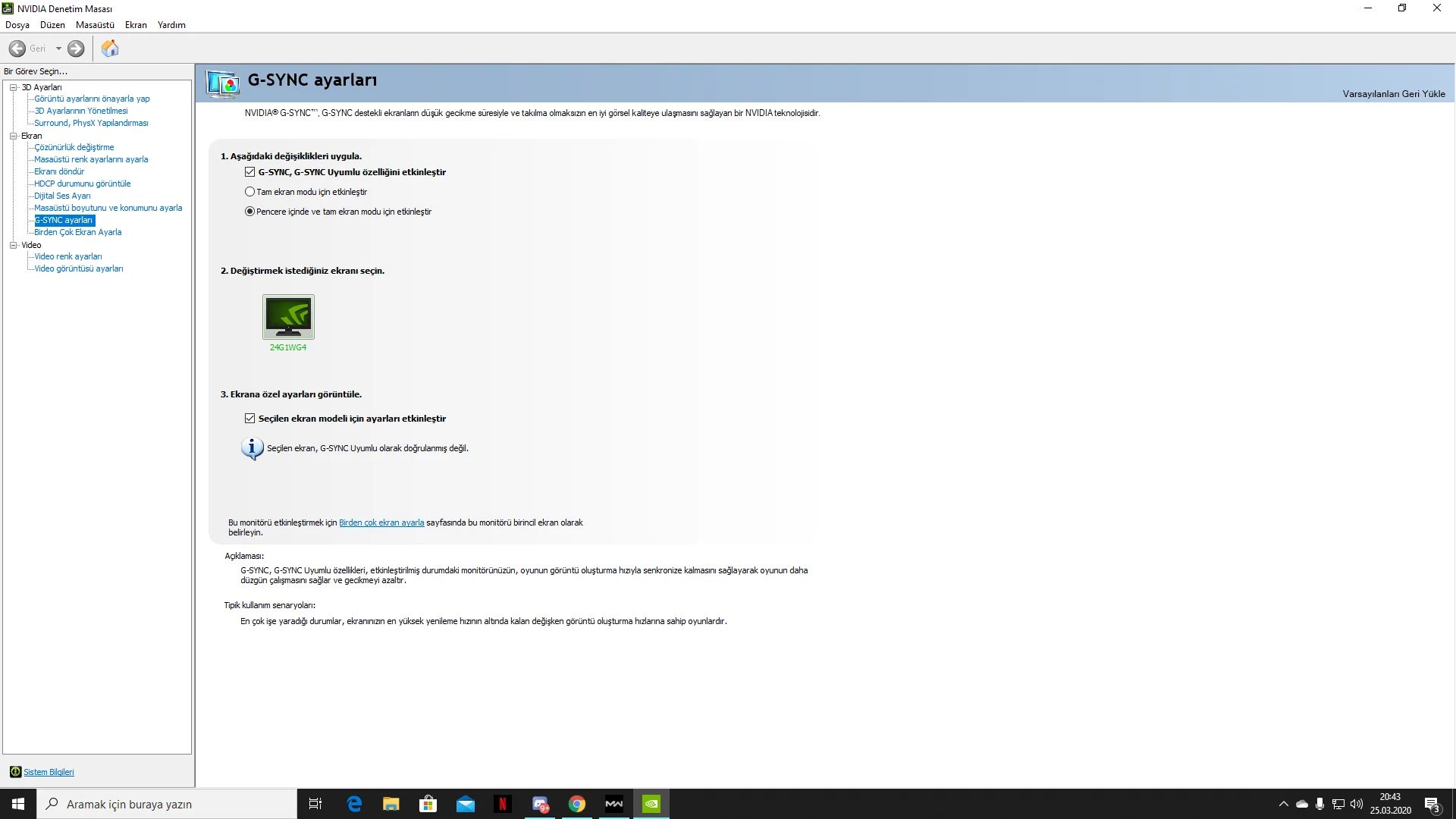Select Tam ekran modu radio button
The height and width of the screenshot is (819, 1456).
pos(249,192)
